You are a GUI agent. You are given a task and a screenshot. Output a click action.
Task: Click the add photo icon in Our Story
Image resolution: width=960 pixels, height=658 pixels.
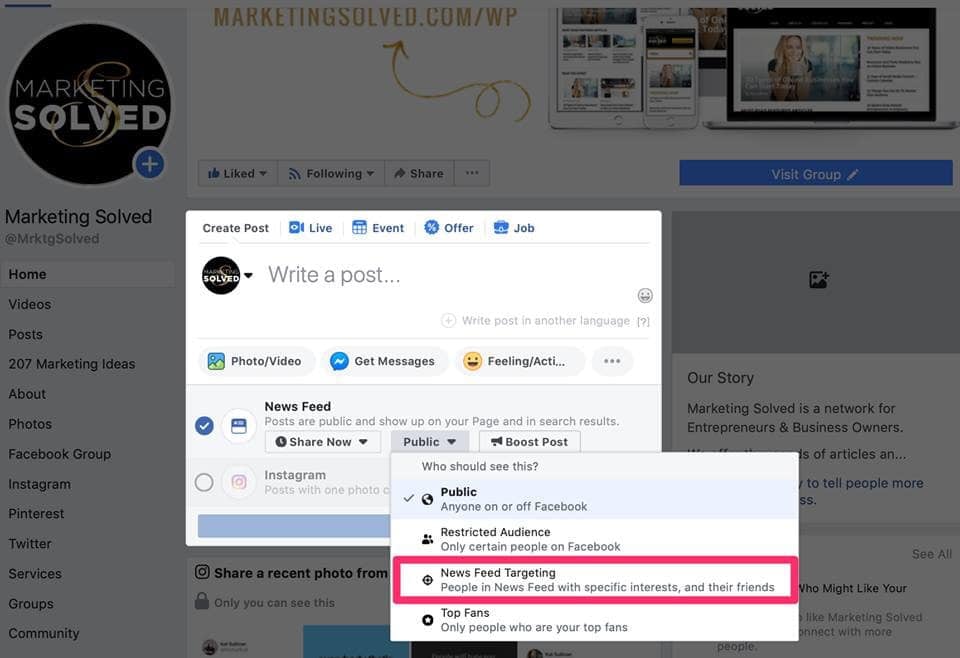click(819, 280)
